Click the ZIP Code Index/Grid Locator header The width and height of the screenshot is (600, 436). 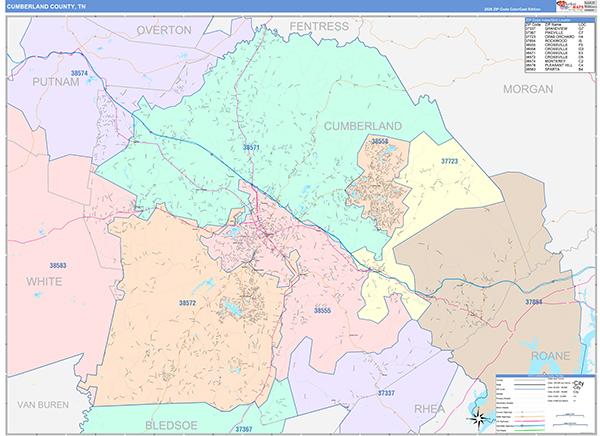560,20
